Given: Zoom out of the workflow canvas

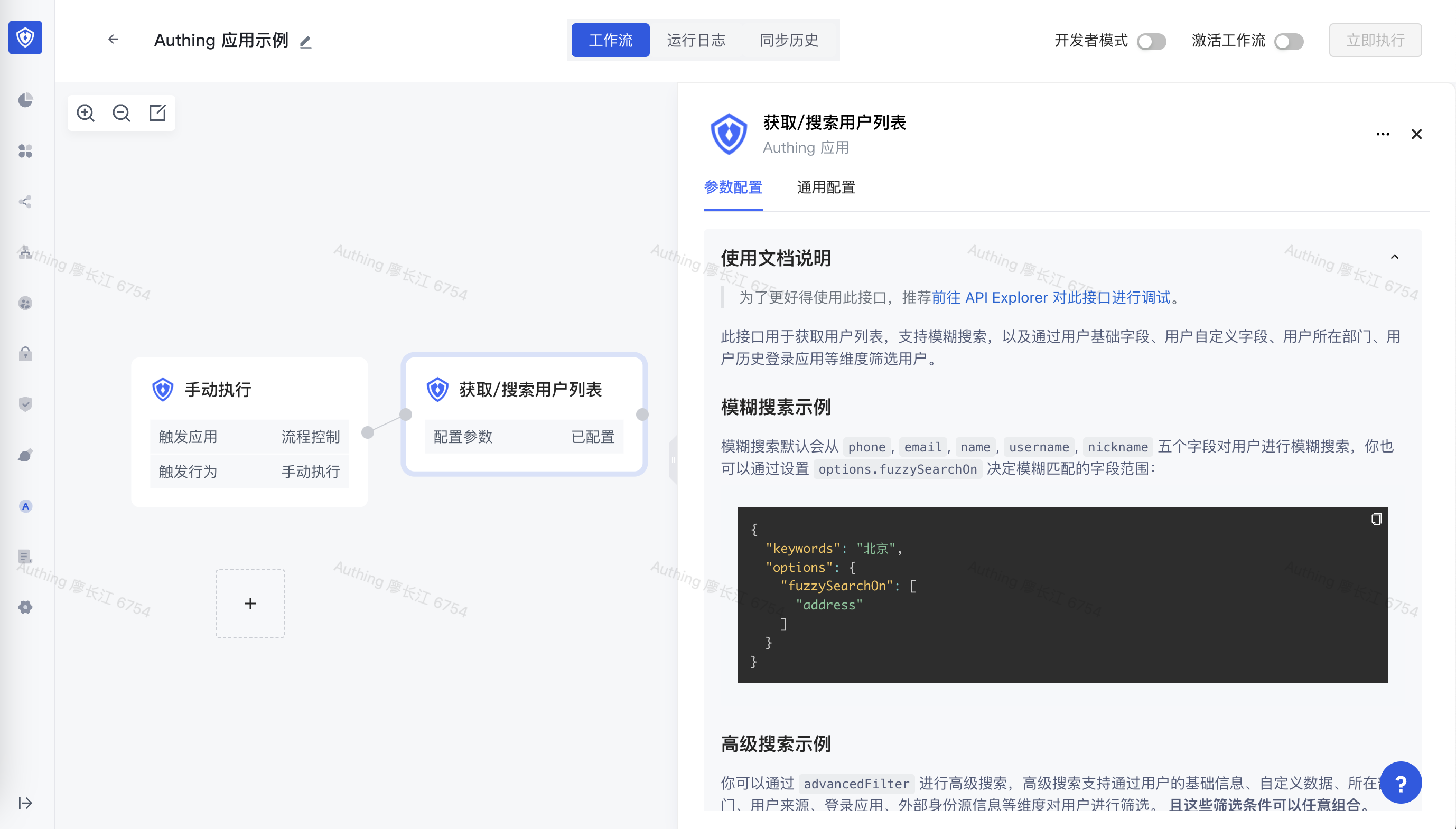Looking at the screenshot, I should [x=122, y=113].
